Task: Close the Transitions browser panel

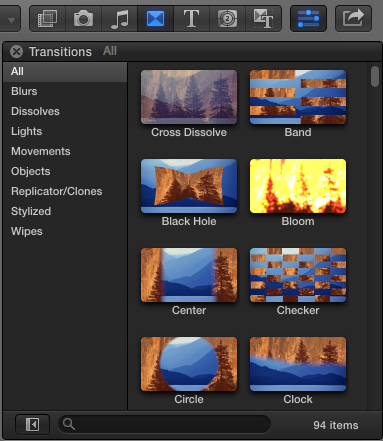Action: tap(16, 52)
